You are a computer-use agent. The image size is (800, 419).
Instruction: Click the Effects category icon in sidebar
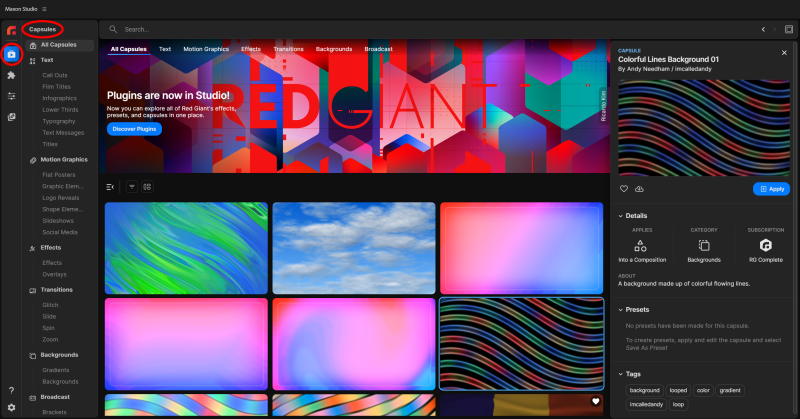[33, 248]
